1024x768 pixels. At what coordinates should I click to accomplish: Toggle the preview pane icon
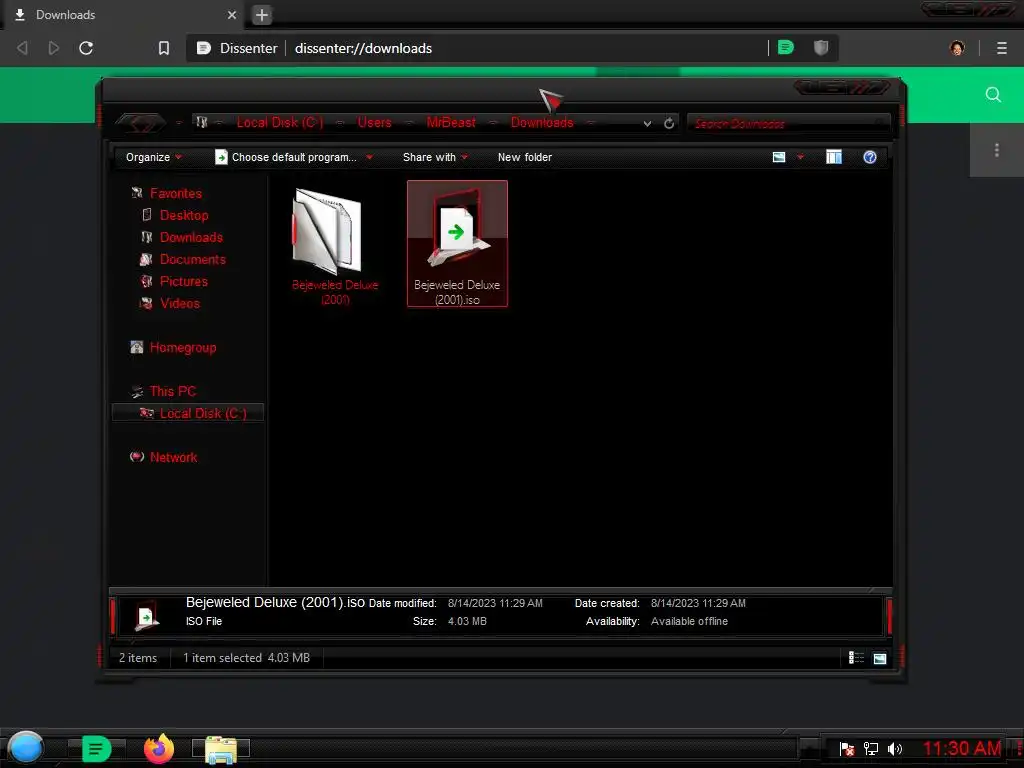(834, 157)
